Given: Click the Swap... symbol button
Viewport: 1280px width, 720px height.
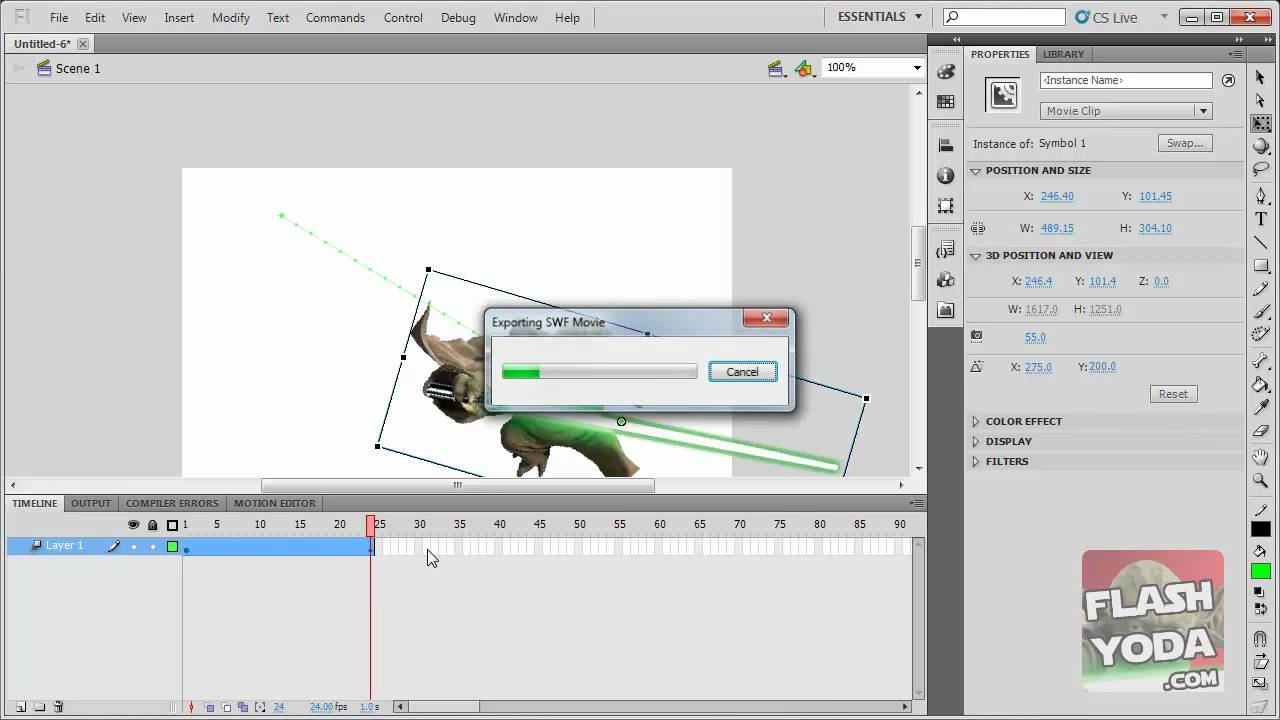Looking at the screenshot, I should point(1185,143).
